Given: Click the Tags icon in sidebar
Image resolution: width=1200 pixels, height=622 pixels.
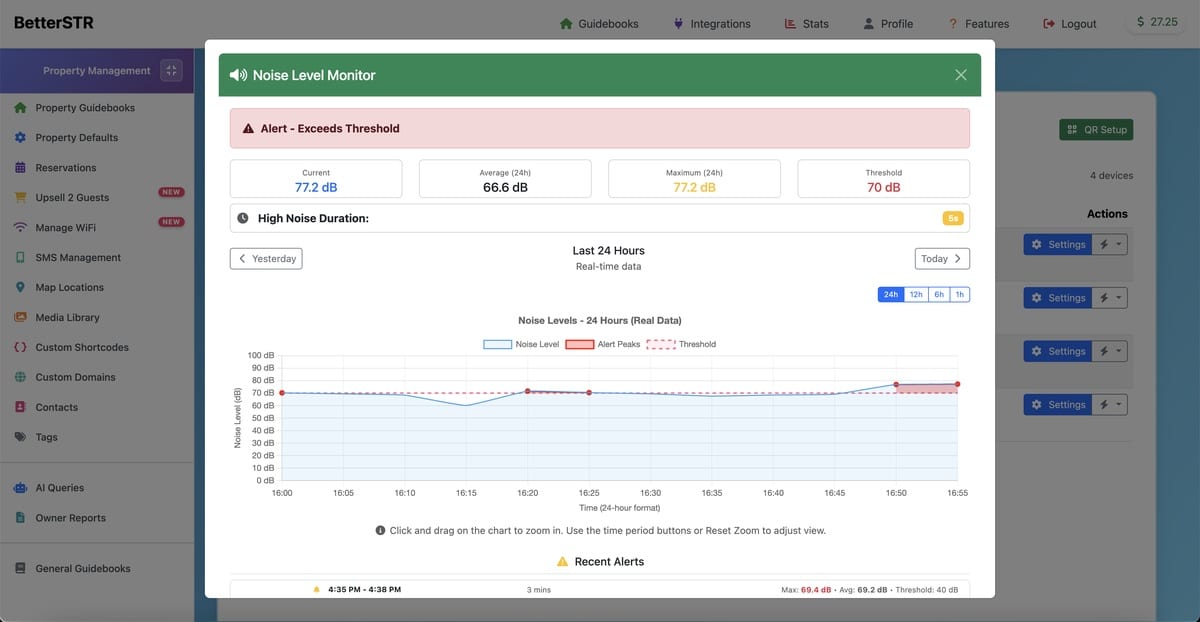Looking at the screenshot, I should [x=20, y=438].
